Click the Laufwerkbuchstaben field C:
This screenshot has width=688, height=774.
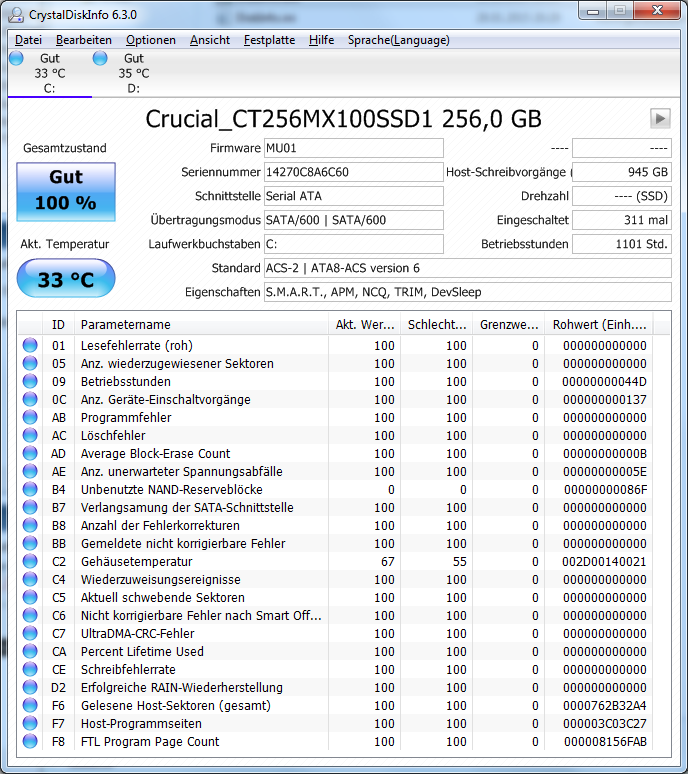pos(353,244)
